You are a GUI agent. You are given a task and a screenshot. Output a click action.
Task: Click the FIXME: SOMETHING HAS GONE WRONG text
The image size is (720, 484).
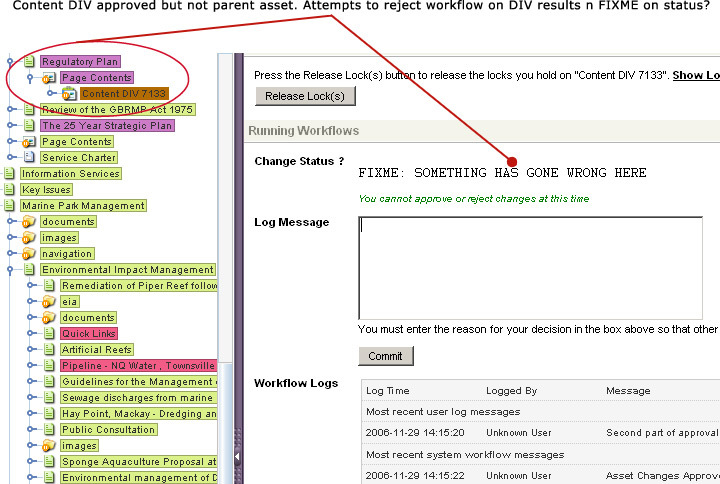tap(502, 173)
